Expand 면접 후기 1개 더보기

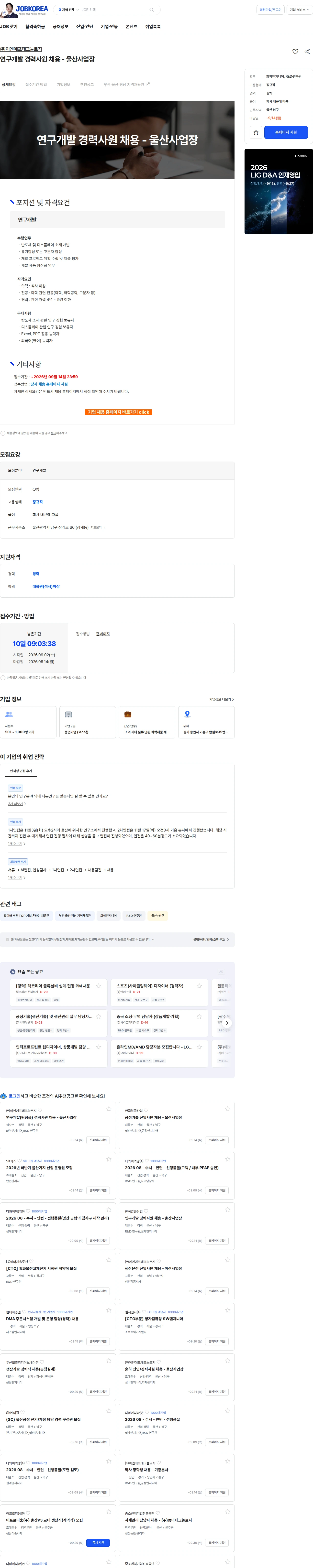[17, 844]
